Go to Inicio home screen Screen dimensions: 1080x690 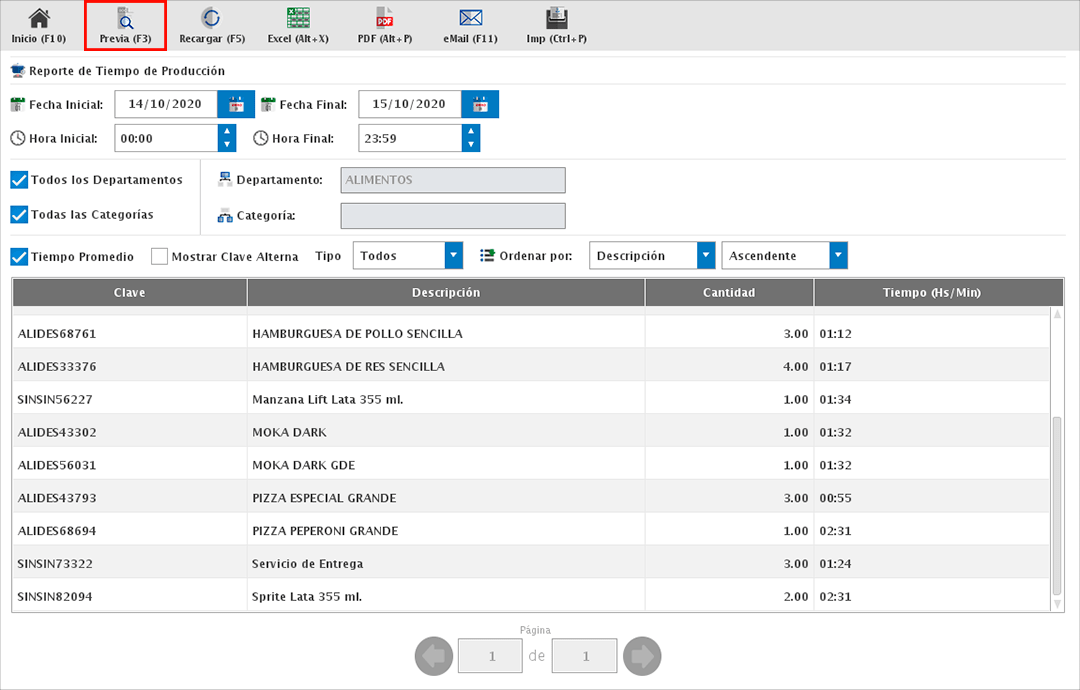click(x=38, y=26)
